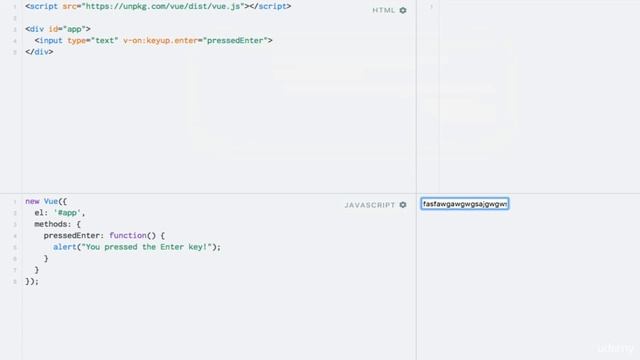Click the "new Vue({" code line
Viewport: 640px width, 360px height.
pos(46,201)
